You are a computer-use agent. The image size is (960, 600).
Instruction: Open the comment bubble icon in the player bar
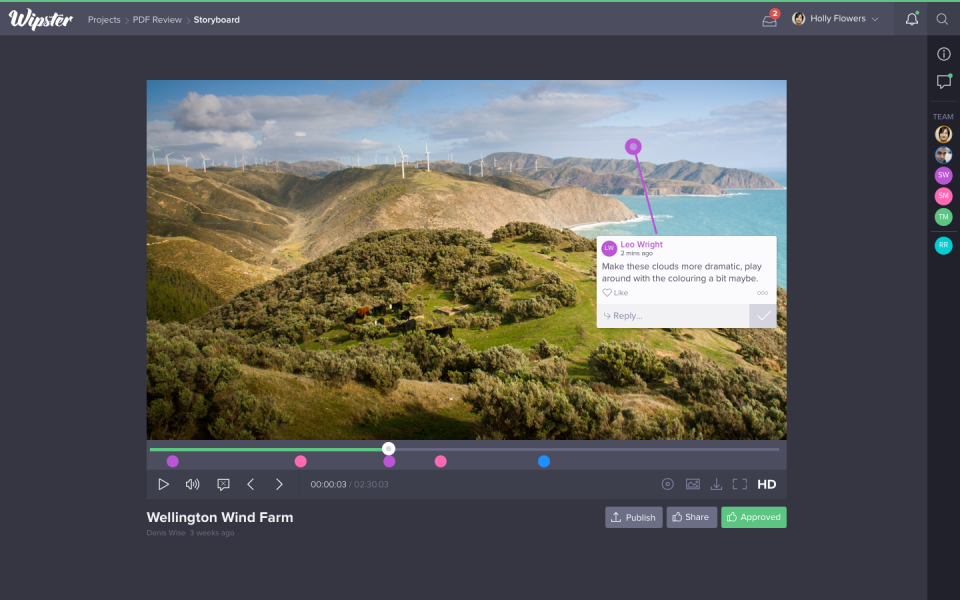click(222, 483)
